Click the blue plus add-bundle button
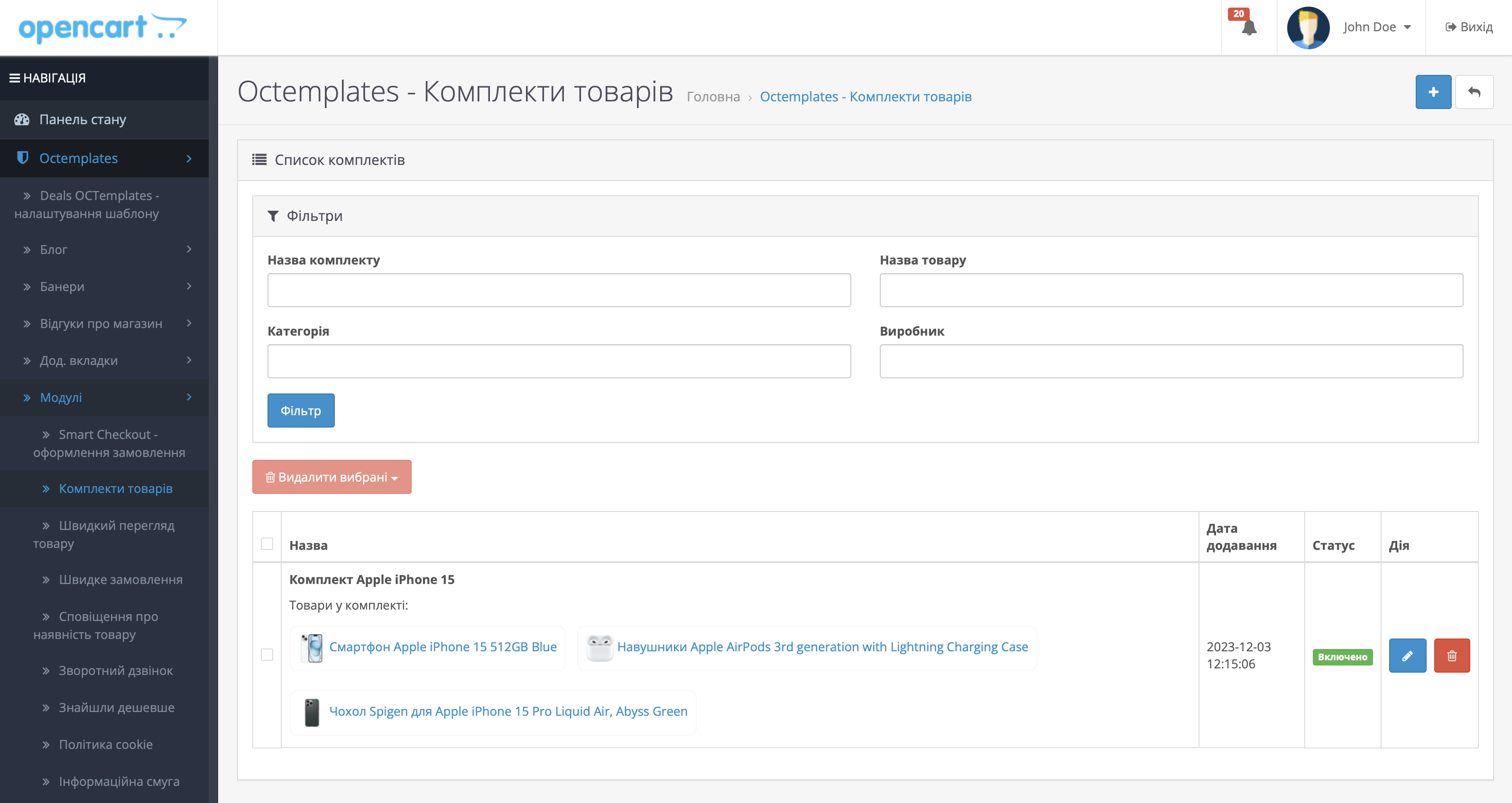 click(x=1433, y=92)
